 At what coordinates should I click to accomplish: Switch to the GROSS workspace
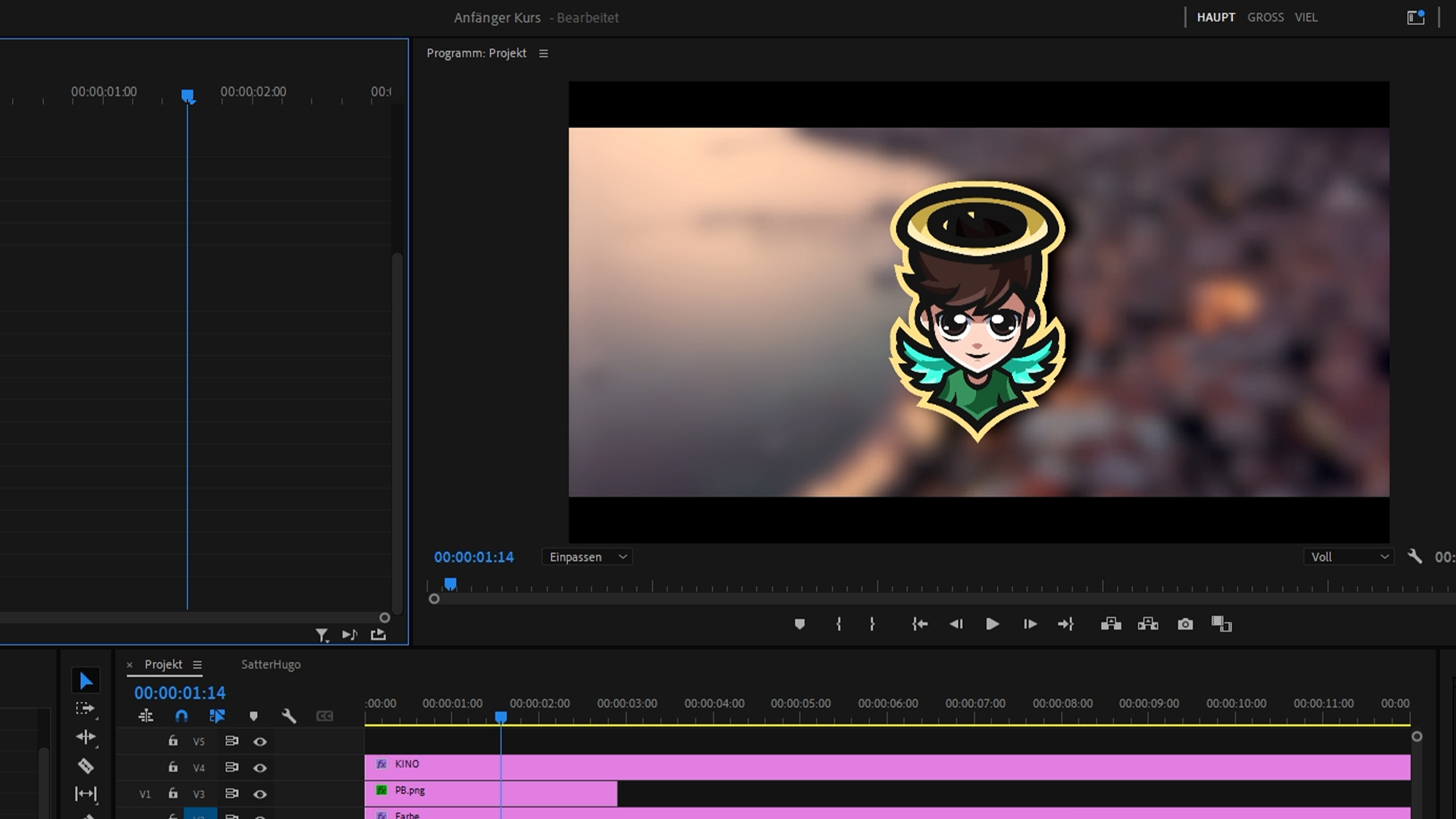tap(1266, 17)
